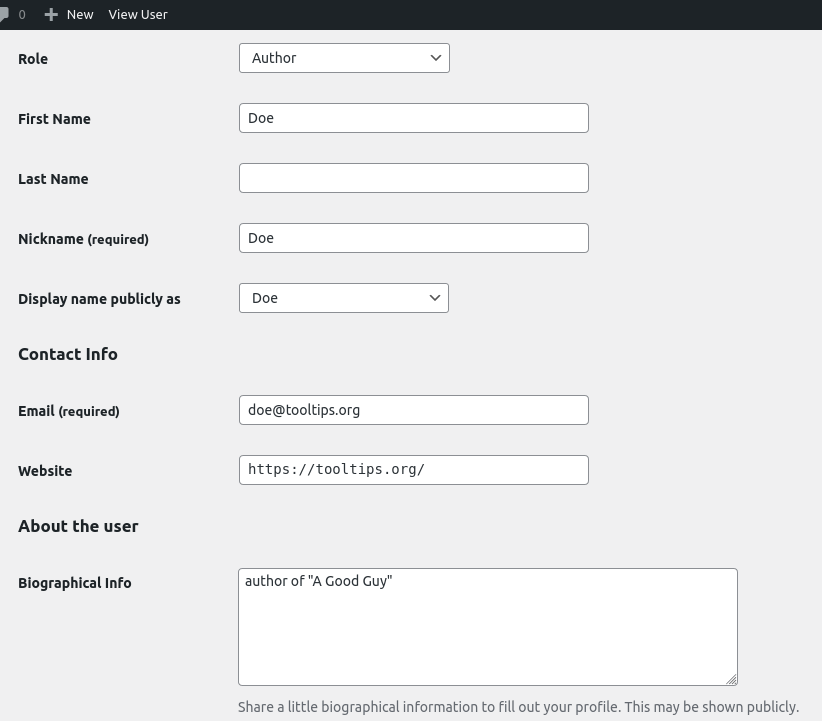Viewport: 822px width, 721px height.
Task: Open the Role dropdown showing Author
Action: [344, 58]
